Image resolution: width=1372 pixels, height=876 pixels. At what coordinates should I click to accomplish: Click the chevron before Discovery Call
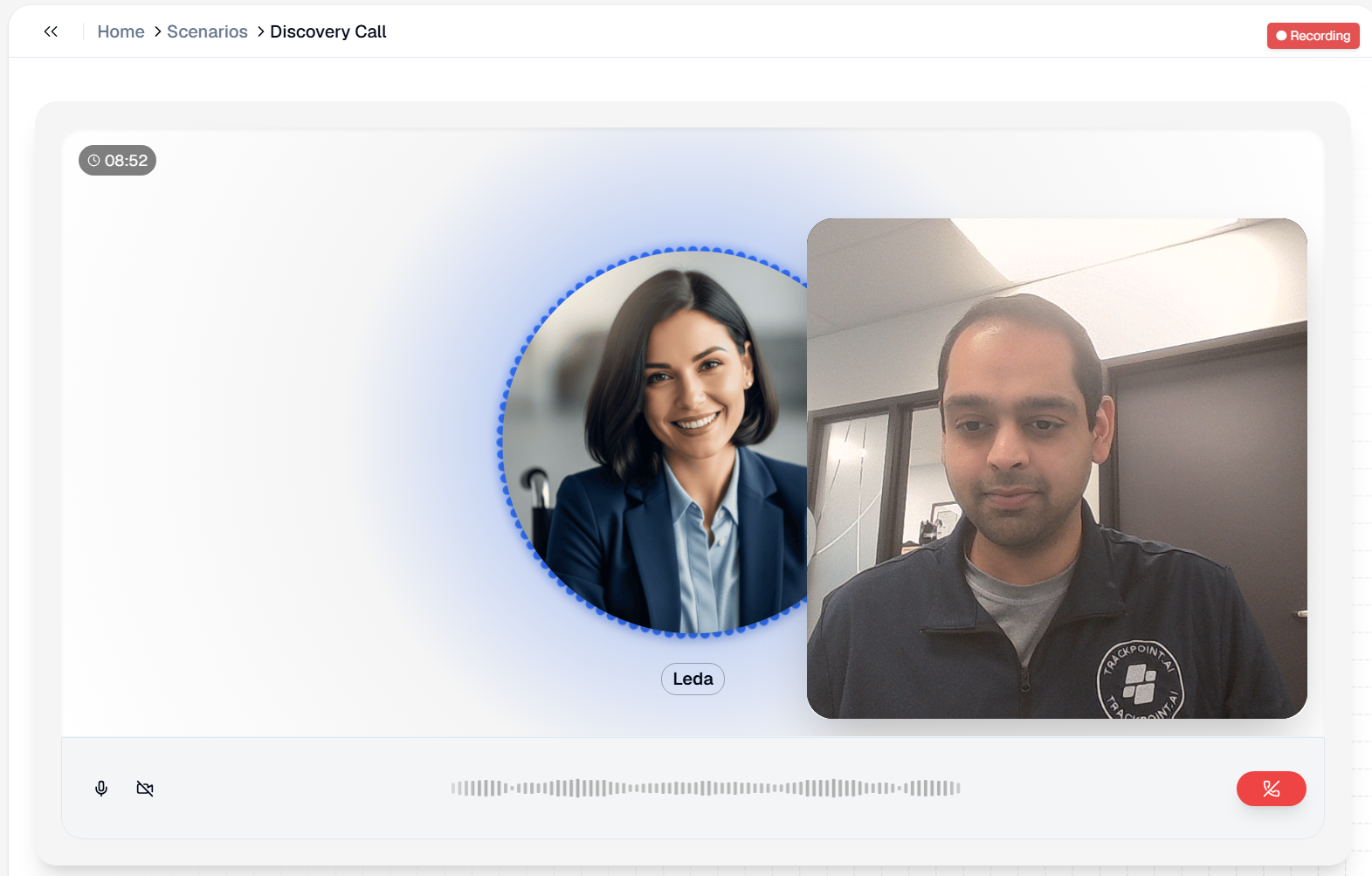tap(260, 31)
